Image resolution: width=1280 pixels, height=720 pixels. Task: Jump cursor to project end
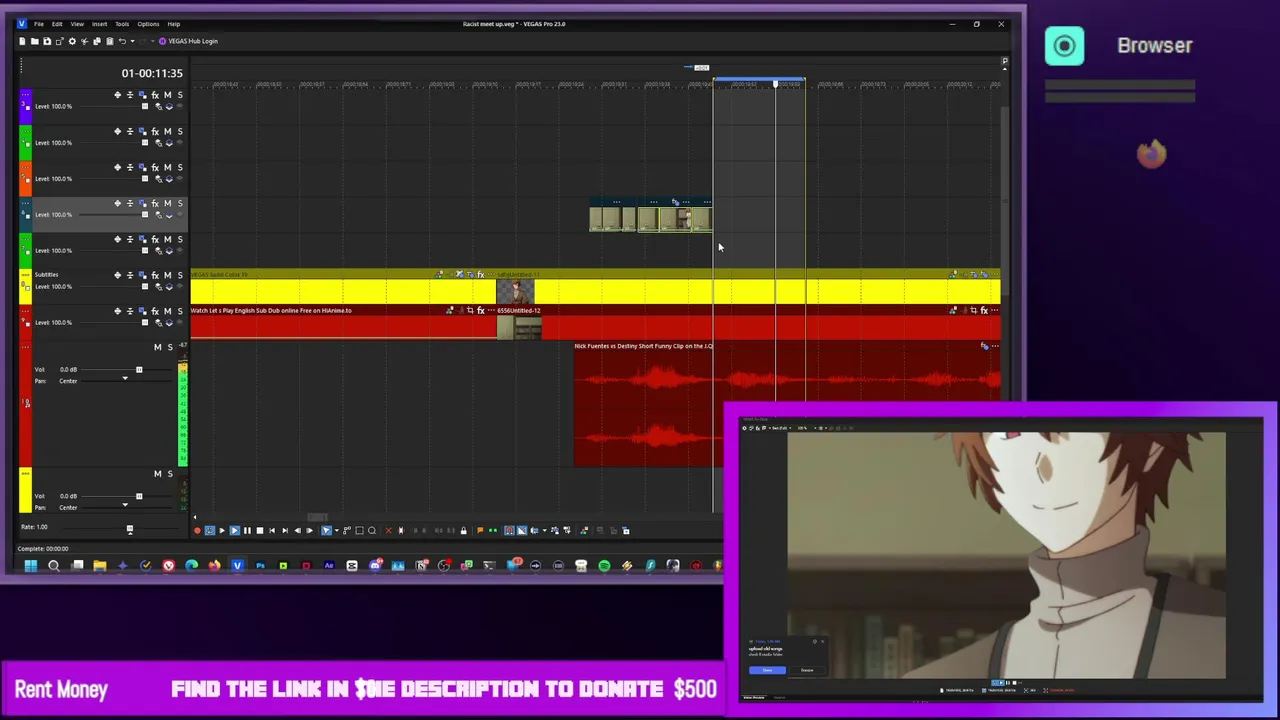[x=285, y=530]
